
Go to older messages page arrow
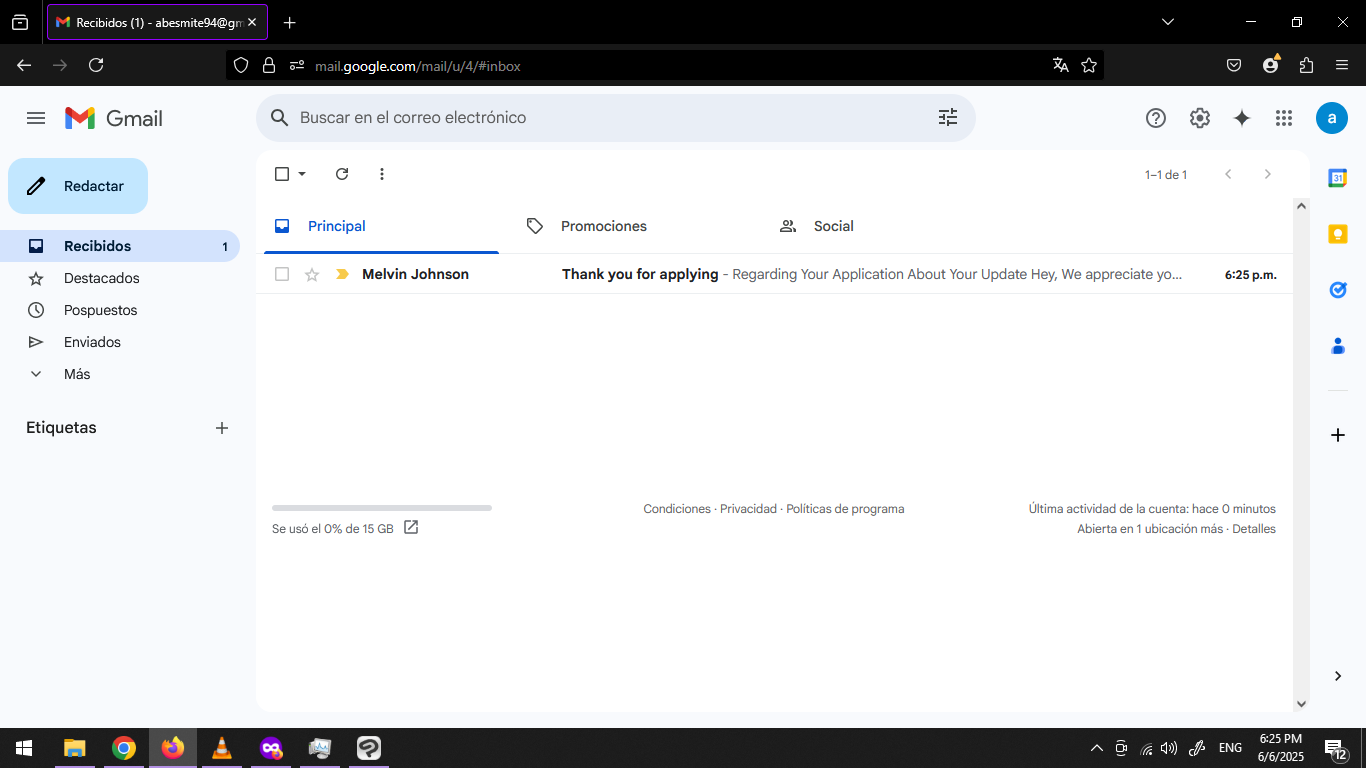pyautogui.click(x=1268, y=174)
